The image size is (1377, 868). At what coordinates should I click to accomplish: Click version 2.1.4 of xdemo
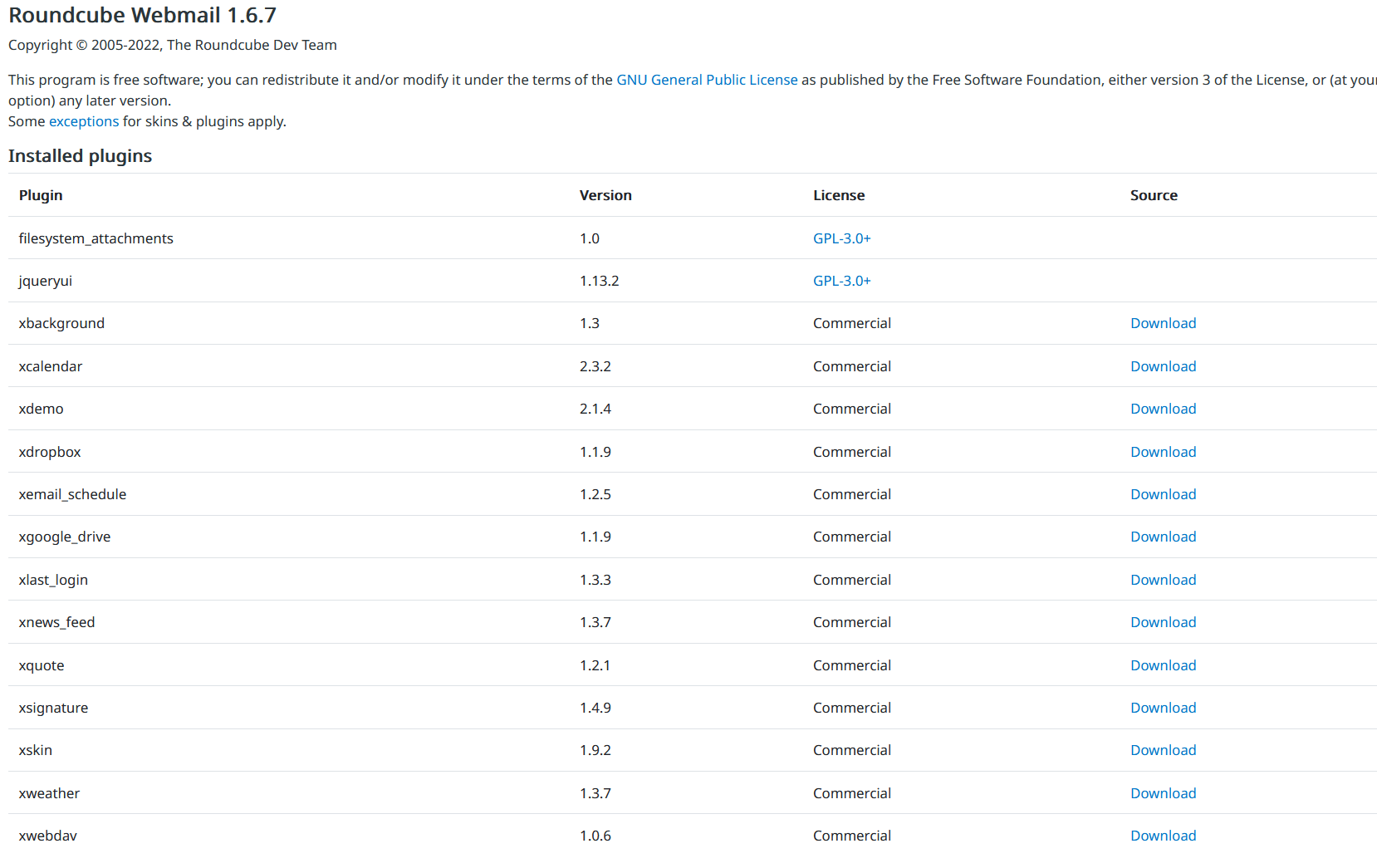595,409
